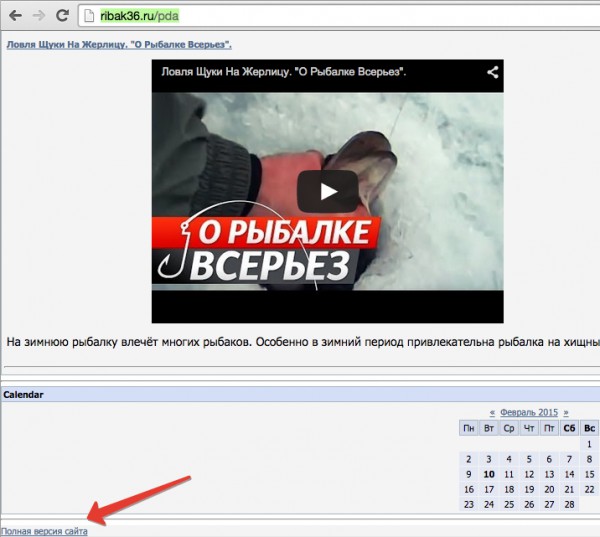This screenshot has height=537, width=600.
Task: Click the Вс weekday header
Action: pos(589,428)
